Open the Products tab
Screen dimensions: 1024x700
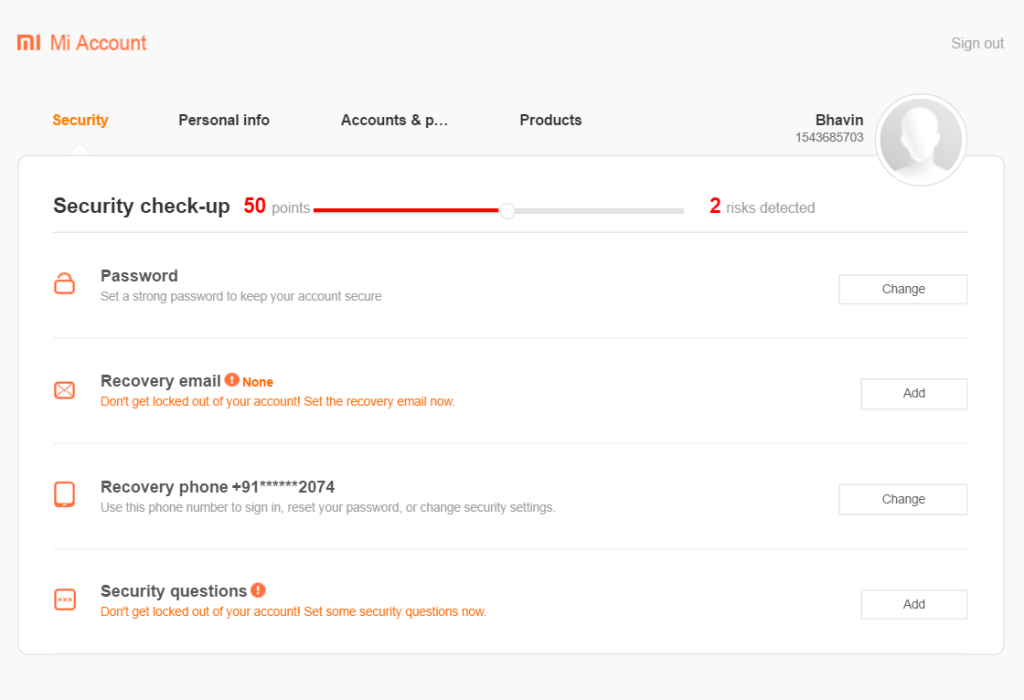(x=550, y=120)
